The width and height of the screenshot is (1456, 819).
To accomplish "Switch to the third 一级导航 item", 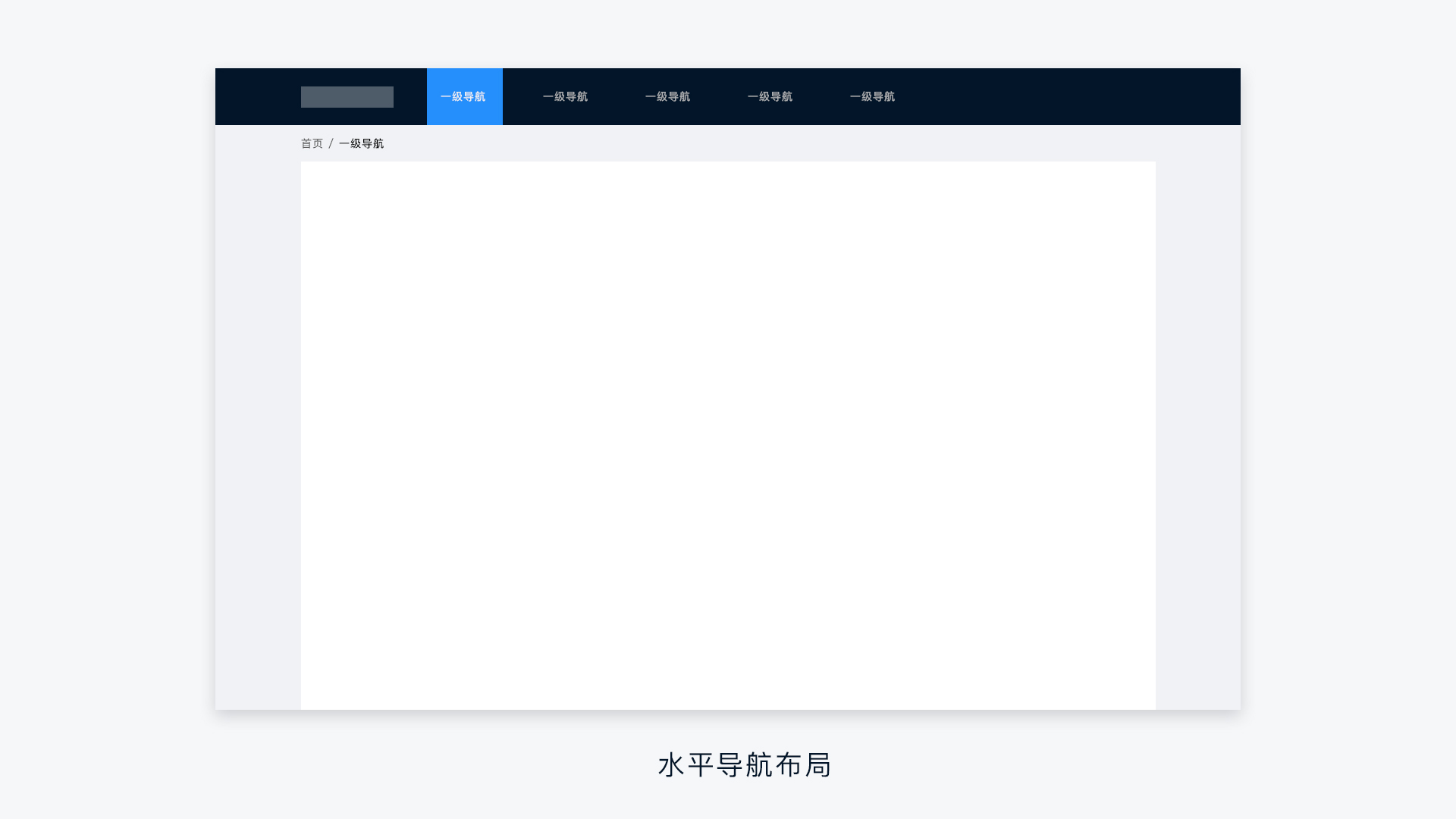I will click(667, 97).
